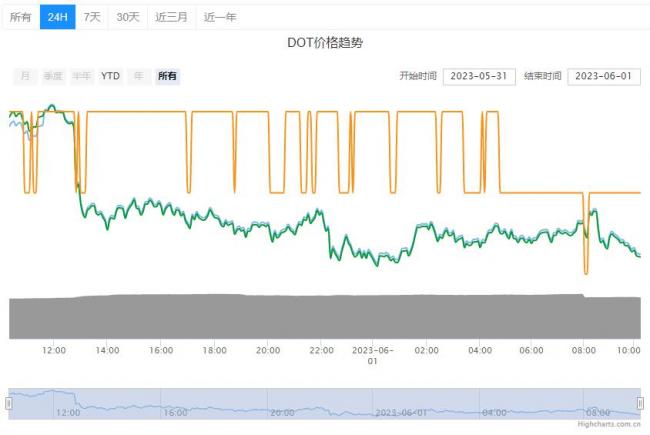Click the DOT价格趋势 chart title

325,46
